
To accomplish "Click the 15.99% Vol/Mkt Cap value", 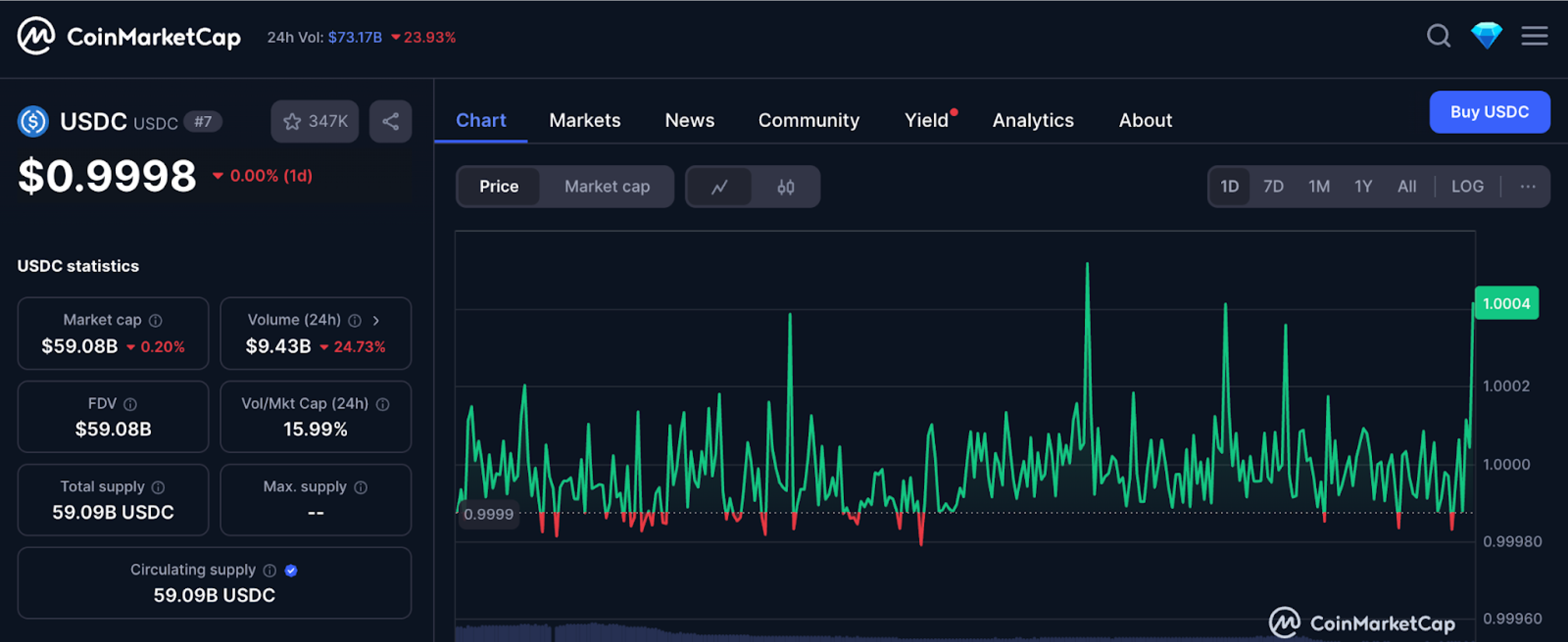I will coord(315,430).
